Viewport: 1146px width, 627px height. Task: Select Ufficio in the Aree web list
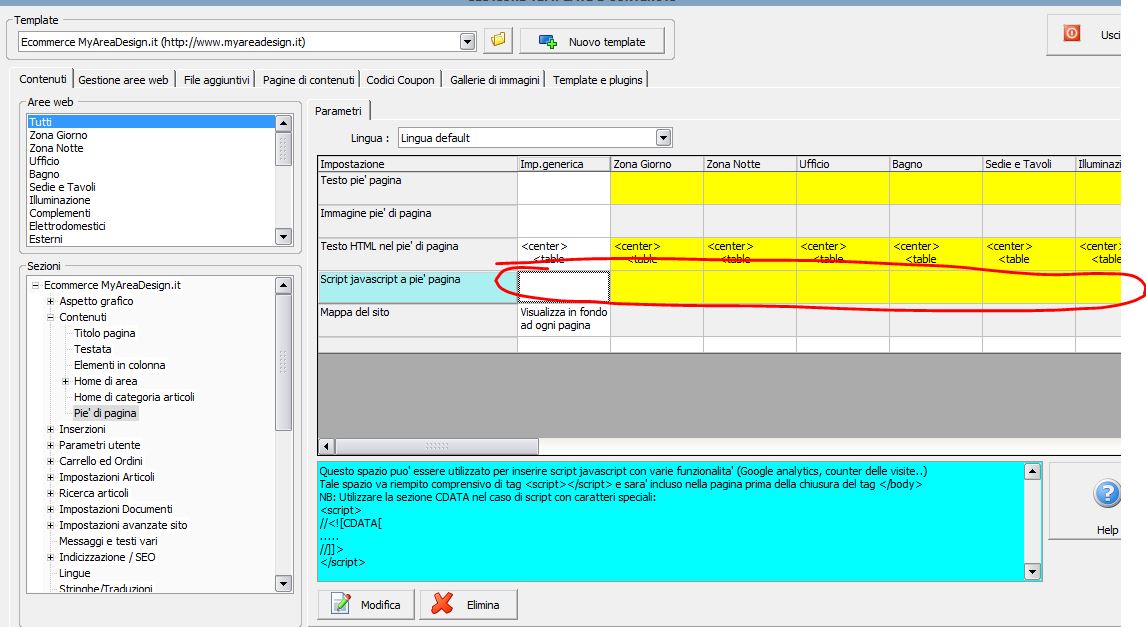[150, 162]
